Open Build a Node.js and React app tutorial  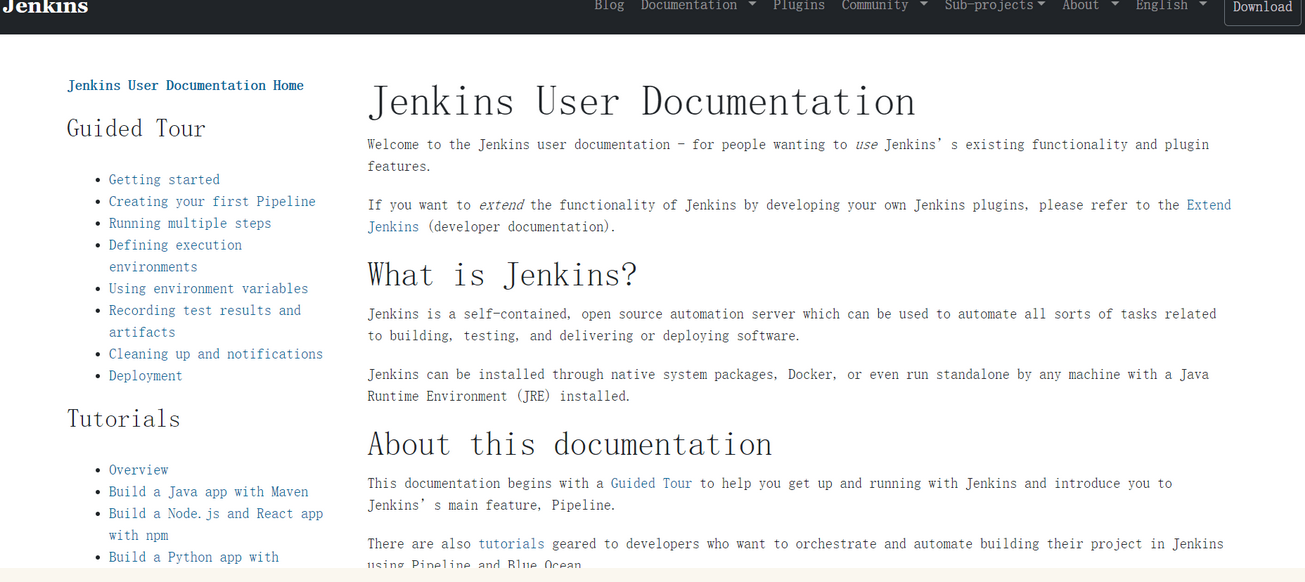pos(216,524)
